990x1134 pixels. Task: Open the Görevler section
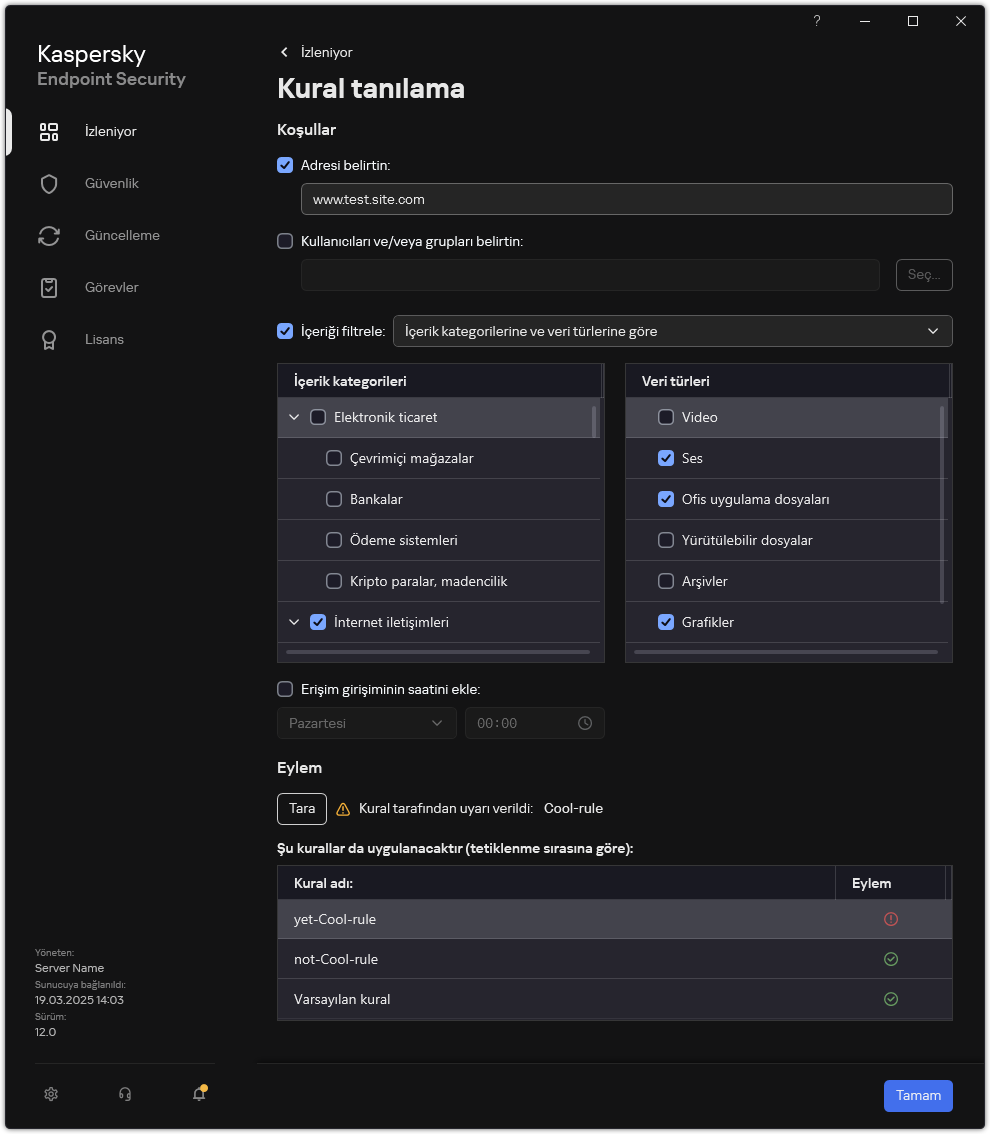click(111, 288)
